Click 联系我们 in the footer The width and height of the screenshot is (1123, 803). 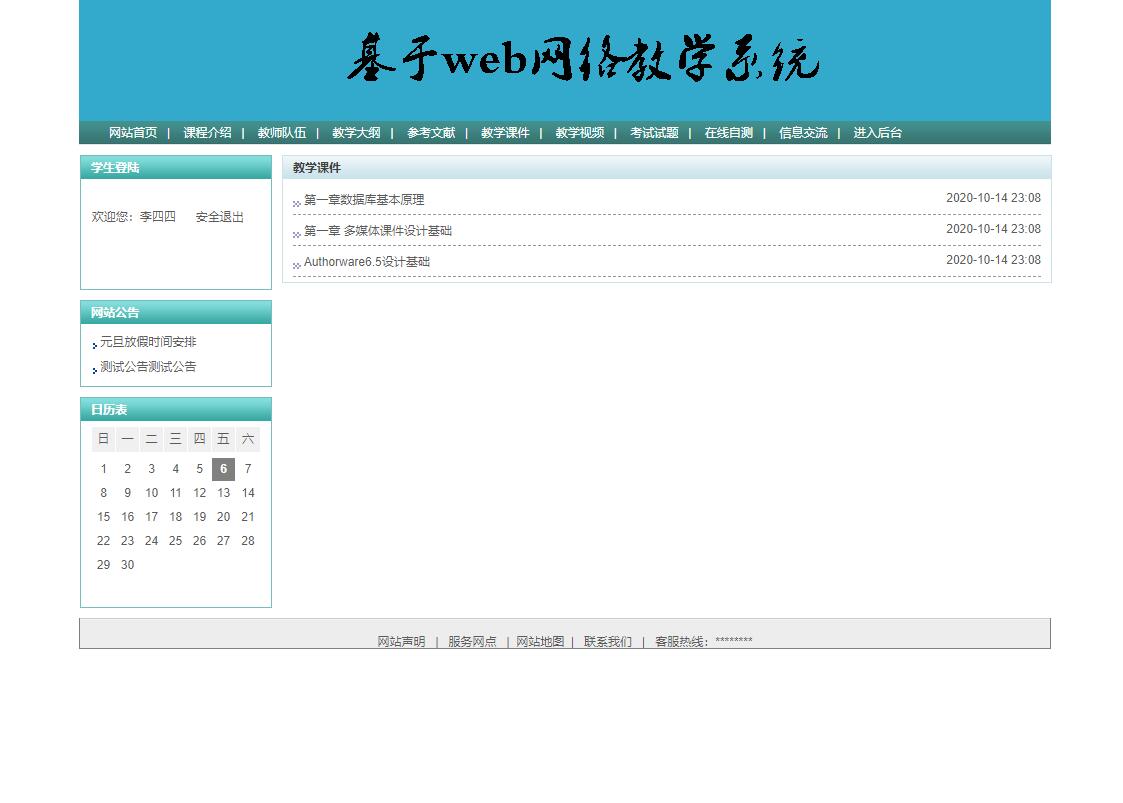pos(607,641)
